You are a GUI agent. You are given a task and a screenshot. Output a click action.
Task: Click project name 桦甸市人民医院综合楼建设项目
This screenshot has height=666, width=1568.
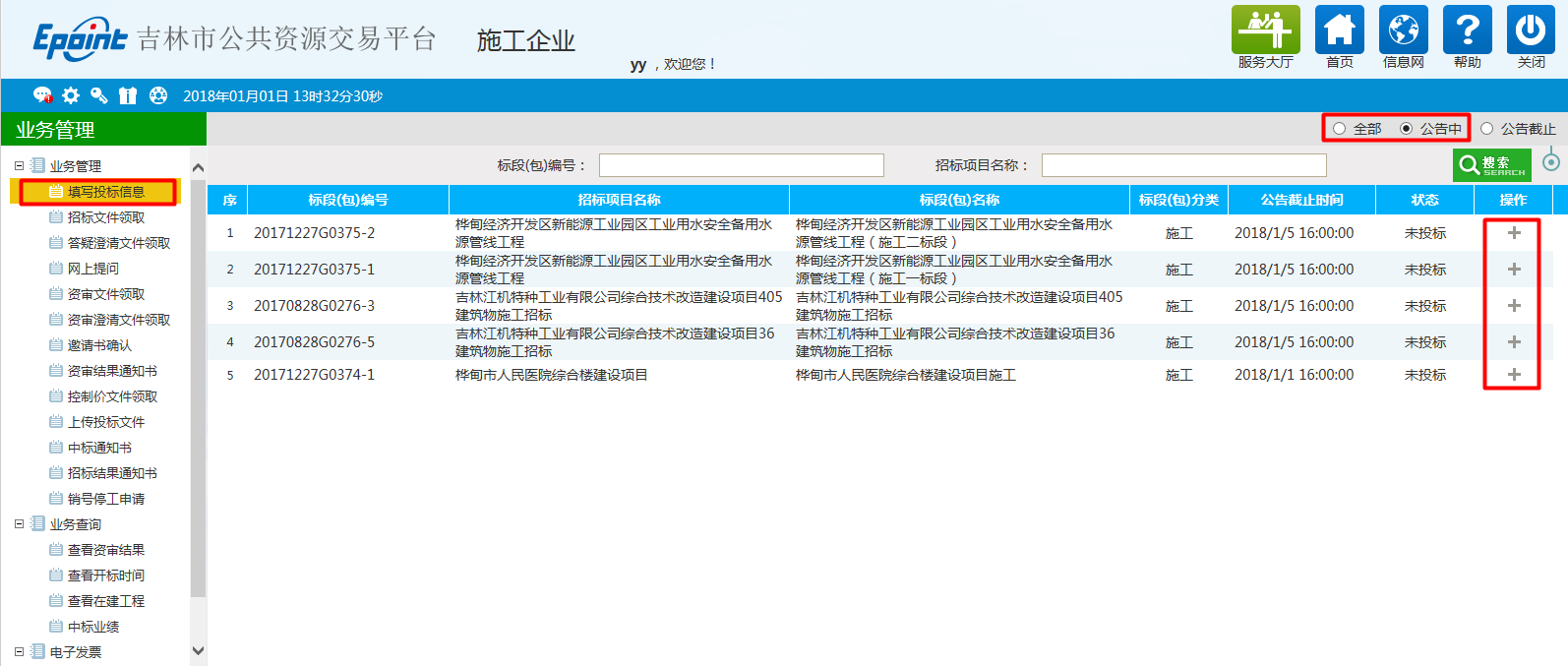coord(551,375)
